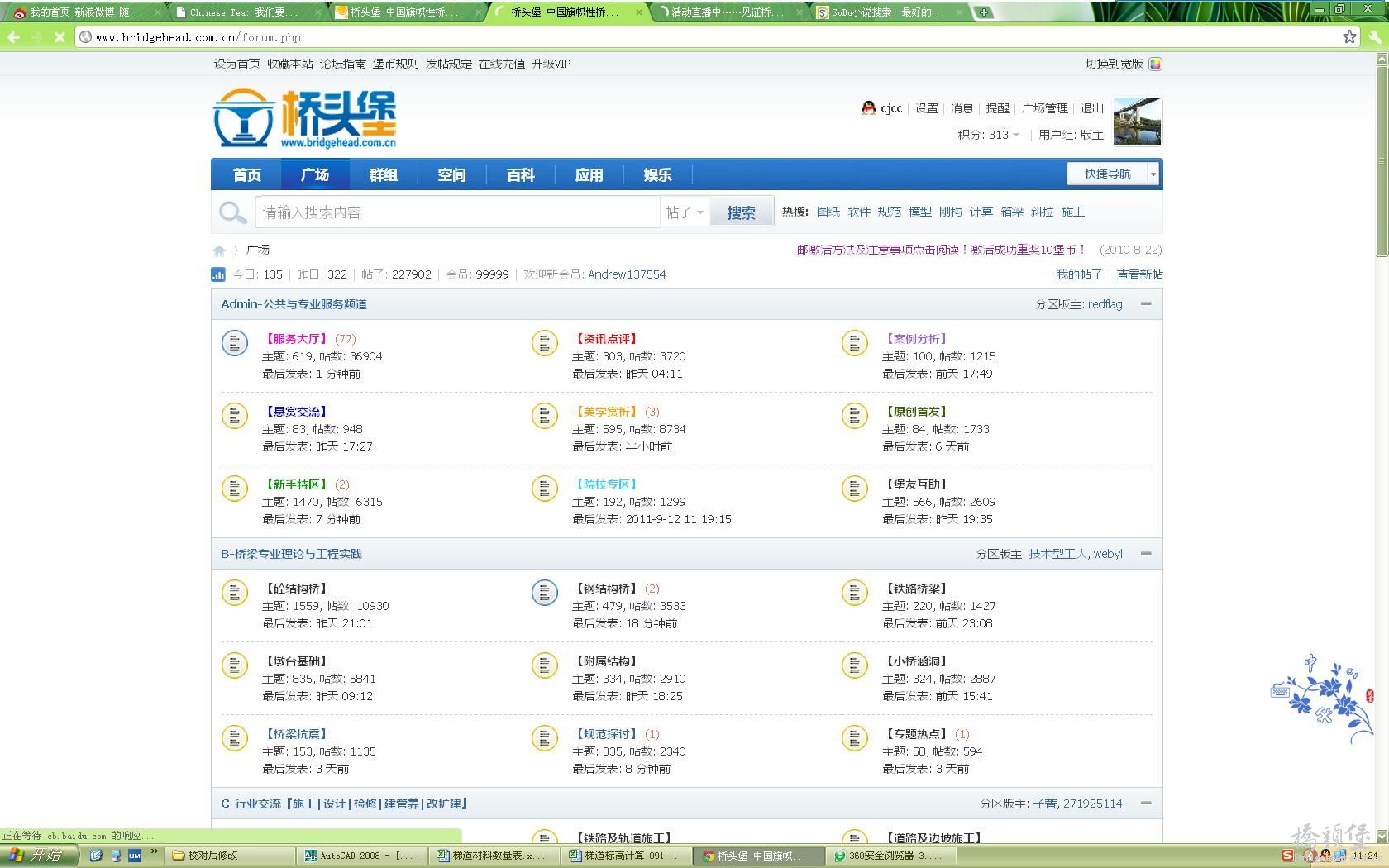The width and height of the screenshot is (1389, 868).
Task: Select the 娱乐 navigation tab
Action: point(658,174)
